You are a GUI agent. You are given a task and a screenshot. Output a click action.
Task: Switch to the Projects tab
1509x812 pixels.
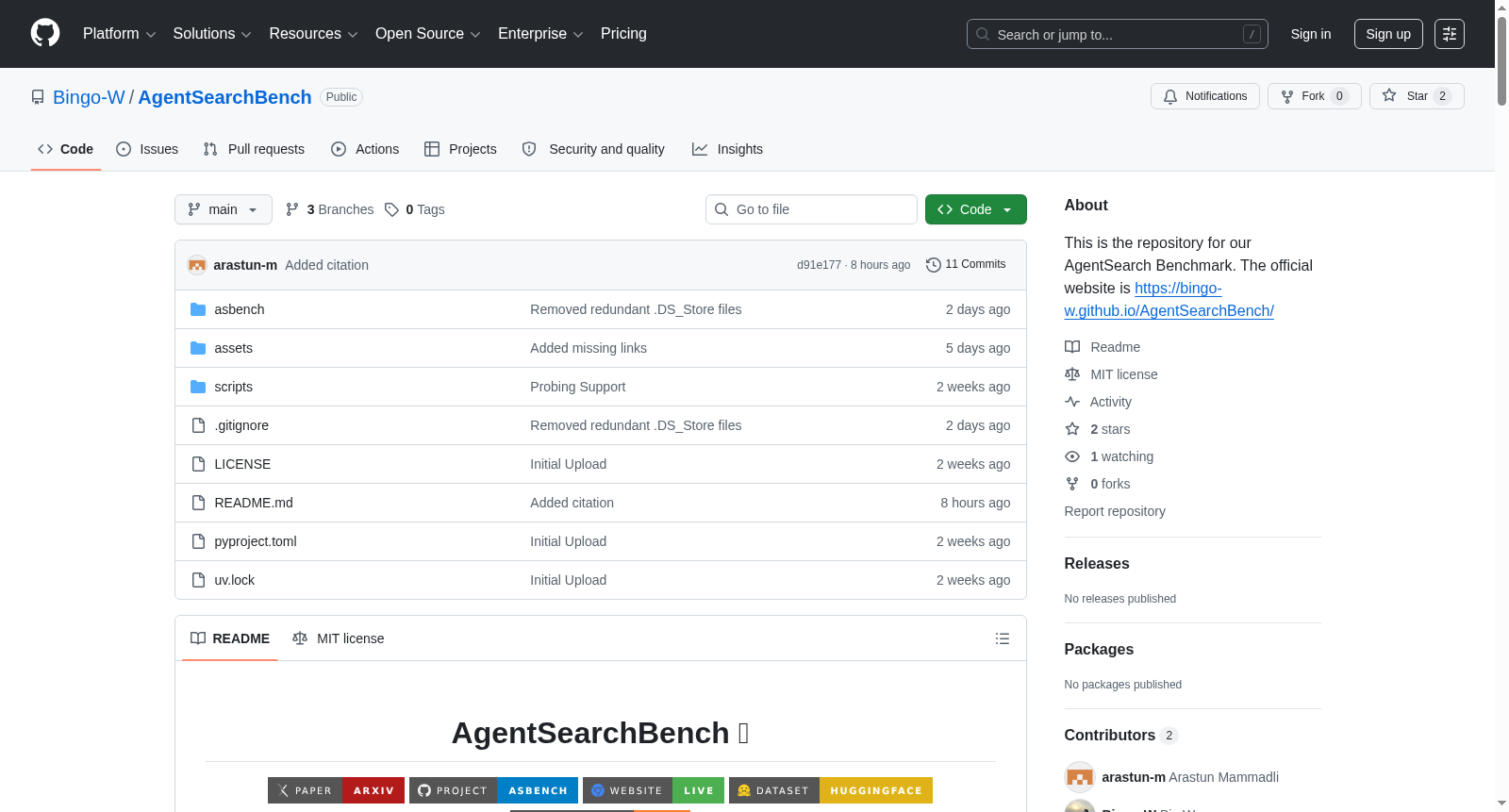point(460,149)
